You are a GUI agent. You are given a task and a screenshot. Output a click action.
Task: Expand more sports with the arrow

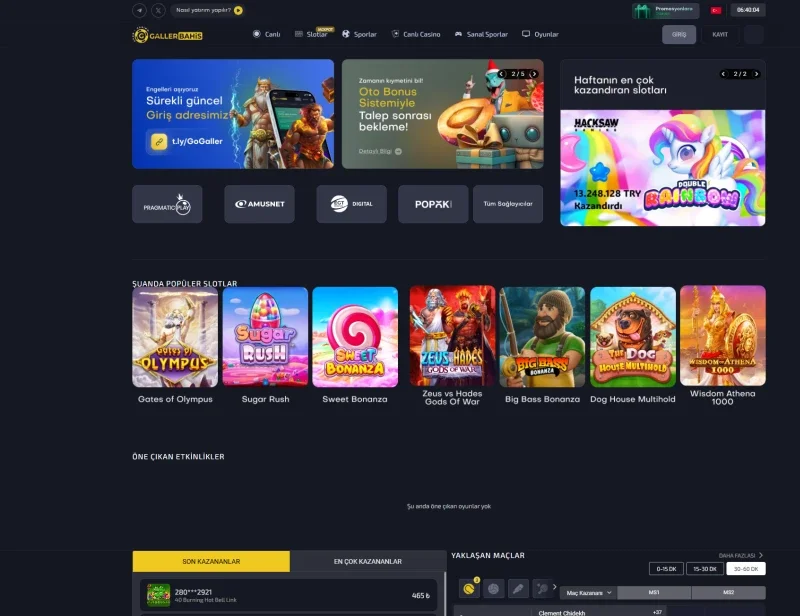tap(555, 587)
